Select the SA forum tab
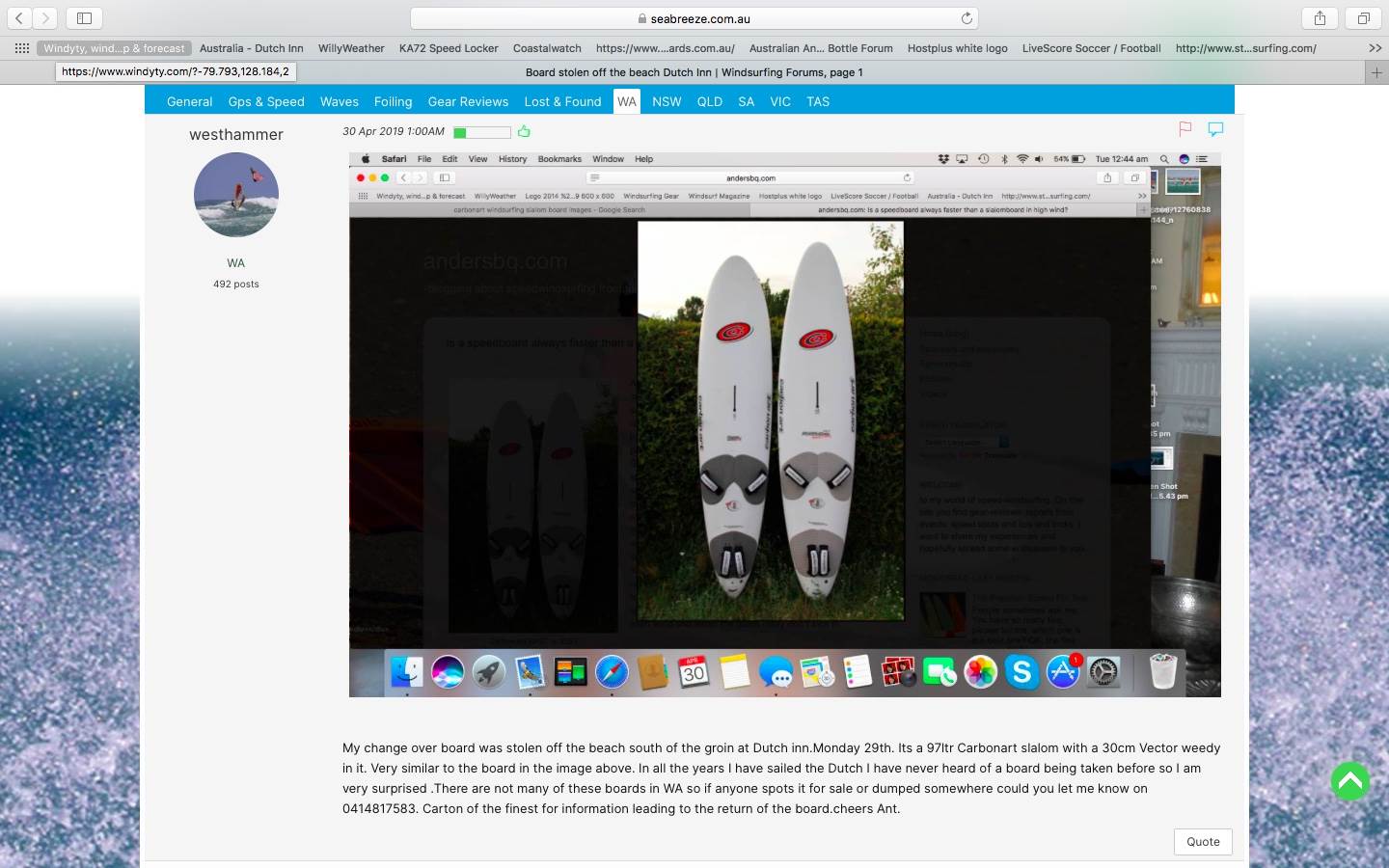Viewport: 1389px width, 868px height. coord(747,101)
